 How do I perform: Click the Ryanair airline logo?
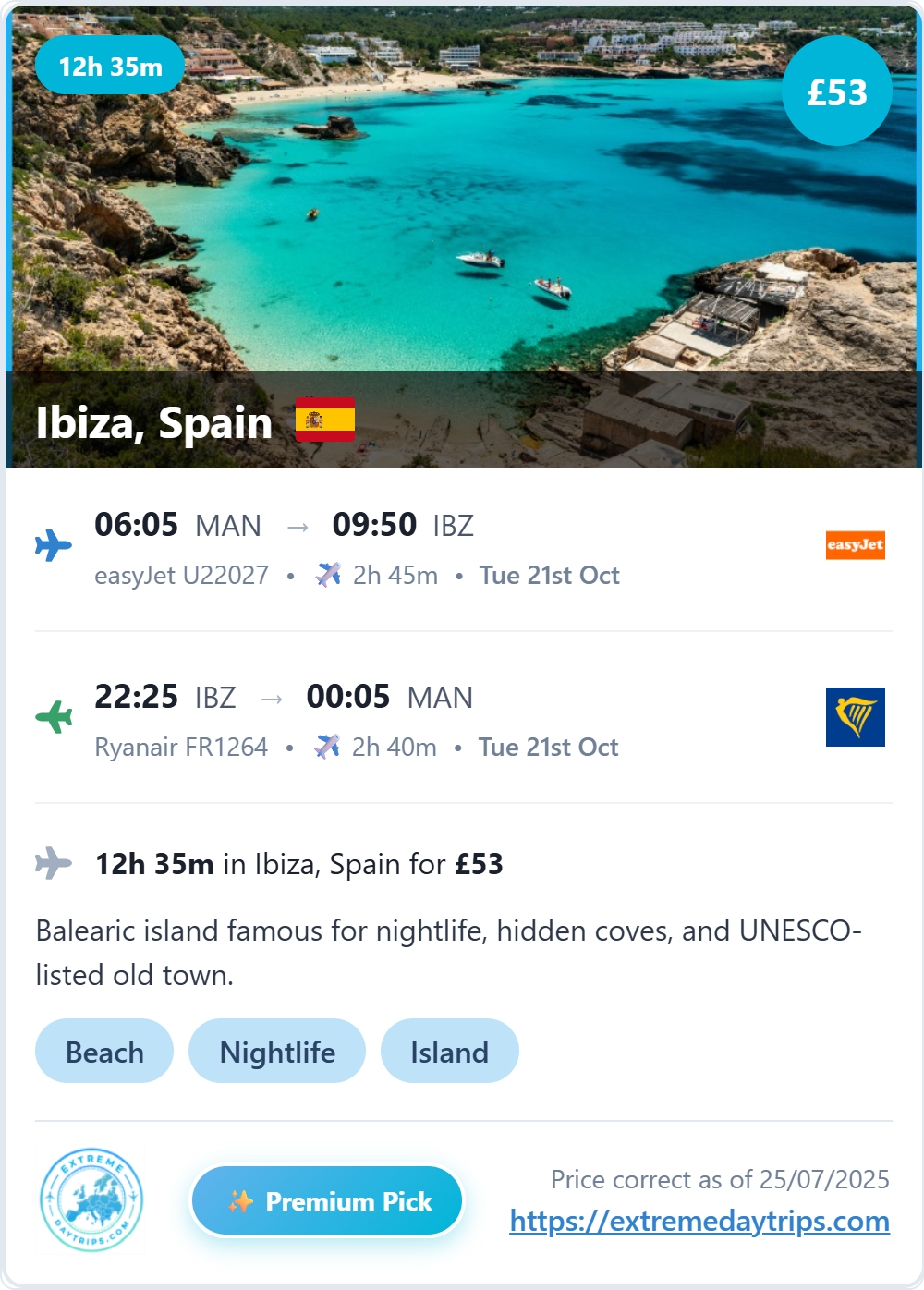click(856, 717)
